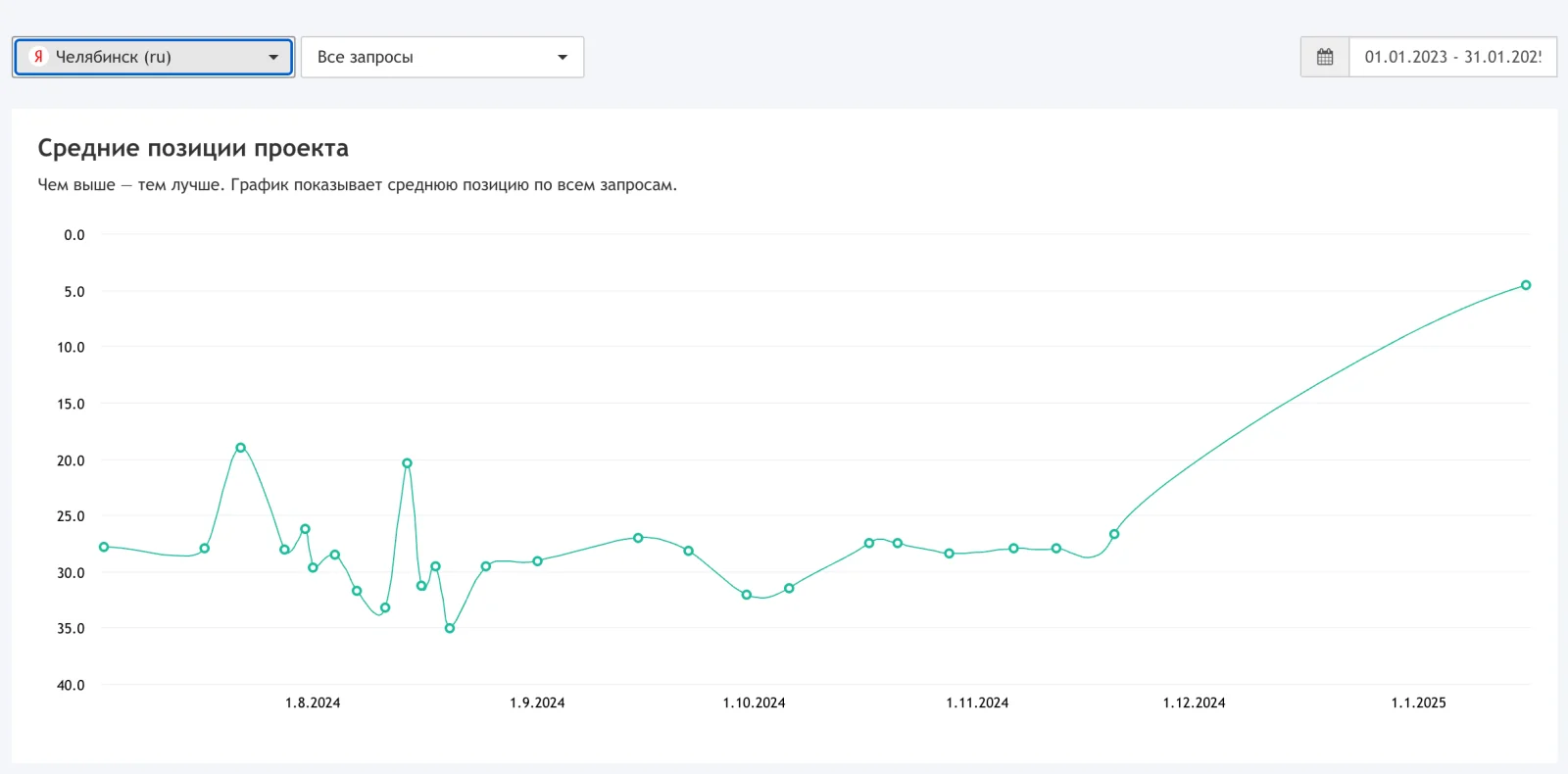Select the July peak point above the 20.0 line
Screen dimensions: 1568x774
241,448
